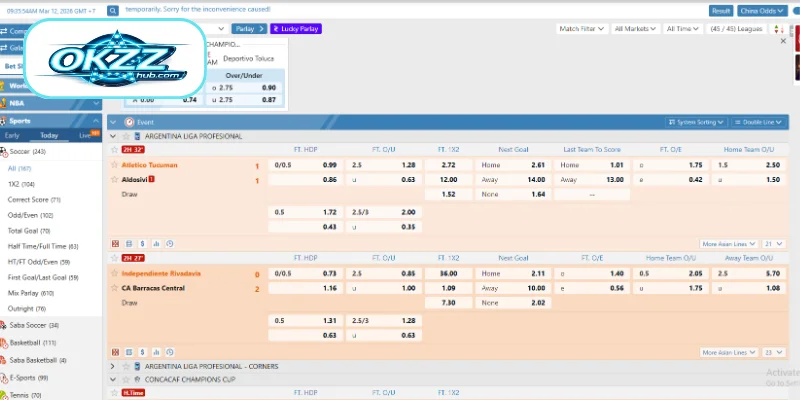Screen dimensions: 800x400
Task: Collapse the CONCACAF CHAMPIONS CUP league
Action: point(113,380)
